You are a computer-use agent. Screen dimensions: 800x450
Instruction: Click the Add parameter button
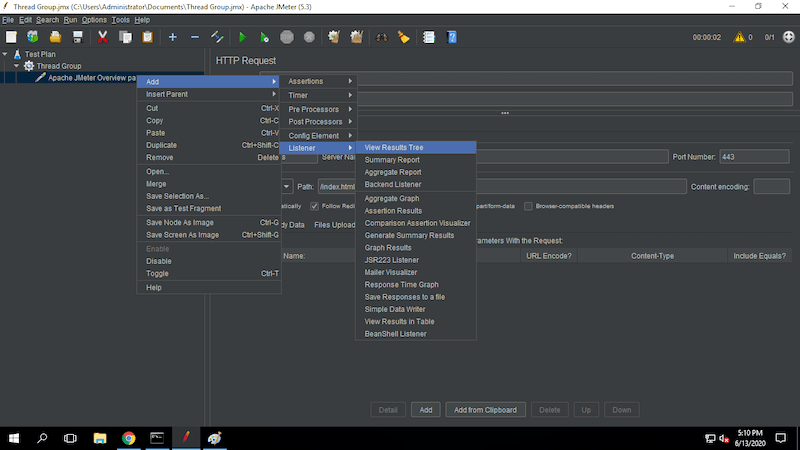426,410
